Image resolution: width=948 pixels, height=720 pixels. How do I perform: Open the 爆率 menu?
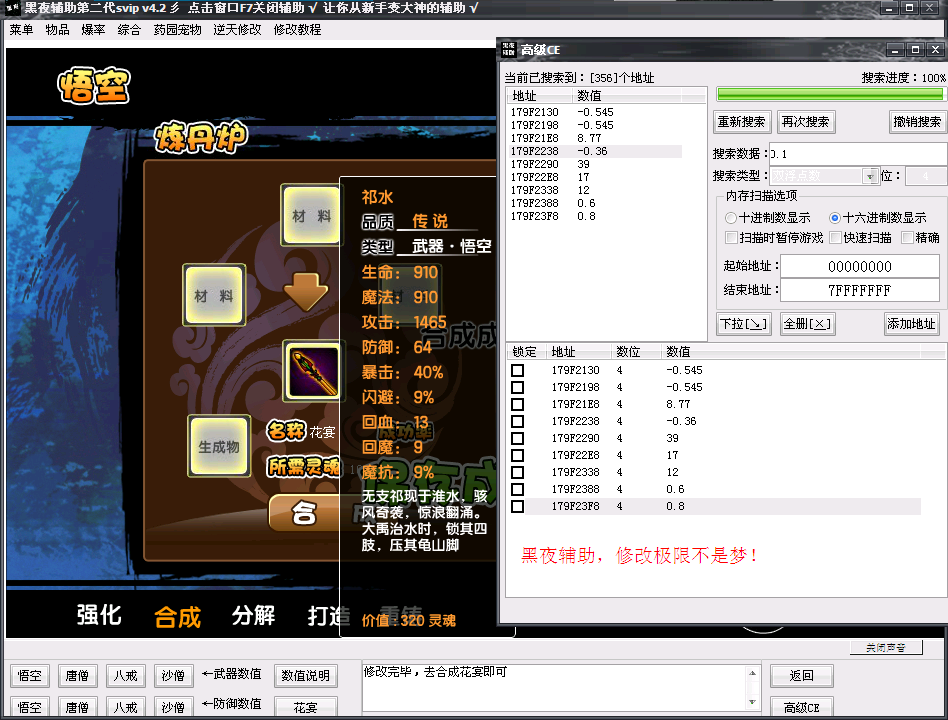(93, 30)
